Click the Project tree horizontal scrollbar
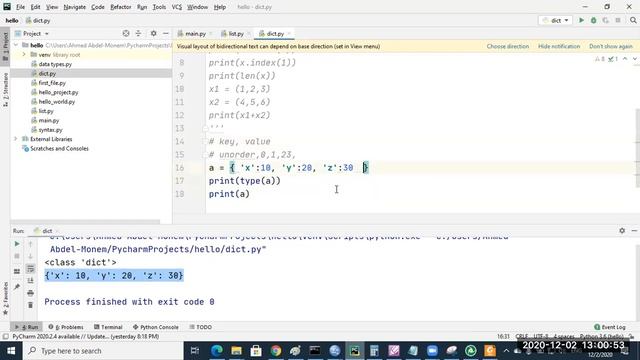The image size is (640, 360). point(85,222)
